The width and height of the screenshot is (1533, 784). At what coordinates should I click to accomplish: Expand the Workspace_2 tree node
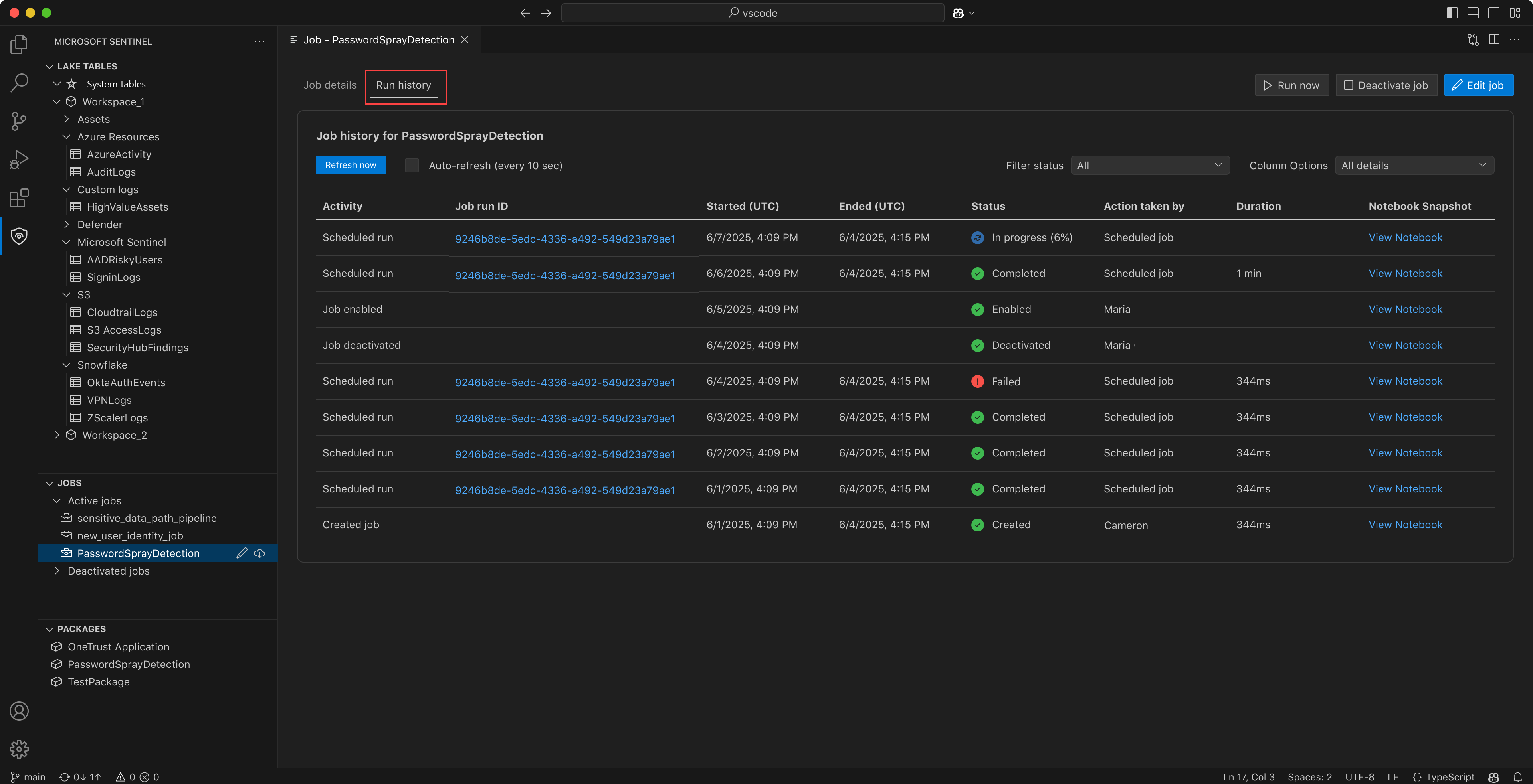click(57, 435)
